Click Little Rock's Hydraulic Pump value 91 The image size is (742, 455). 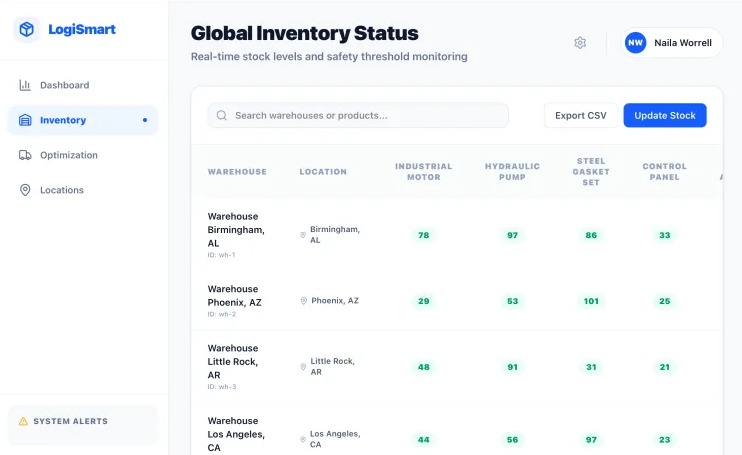point(512,367)
